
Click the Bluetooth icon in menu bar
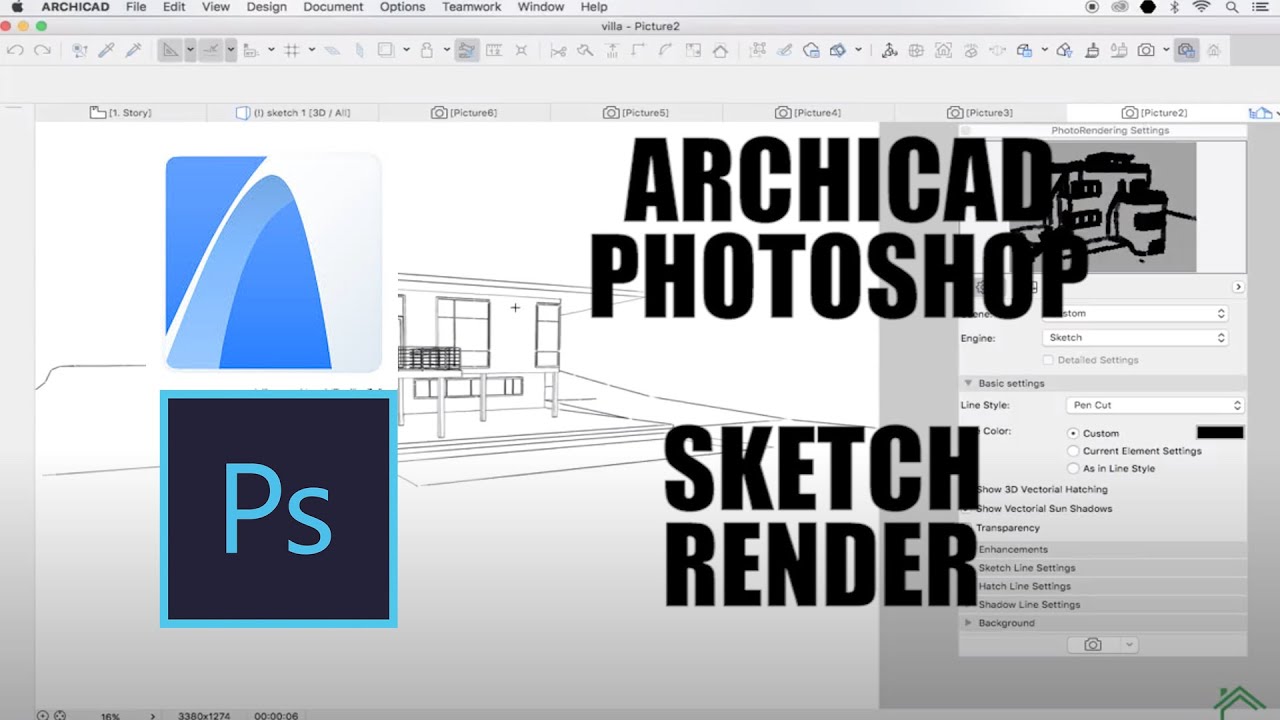click(x=1175, y=7)
